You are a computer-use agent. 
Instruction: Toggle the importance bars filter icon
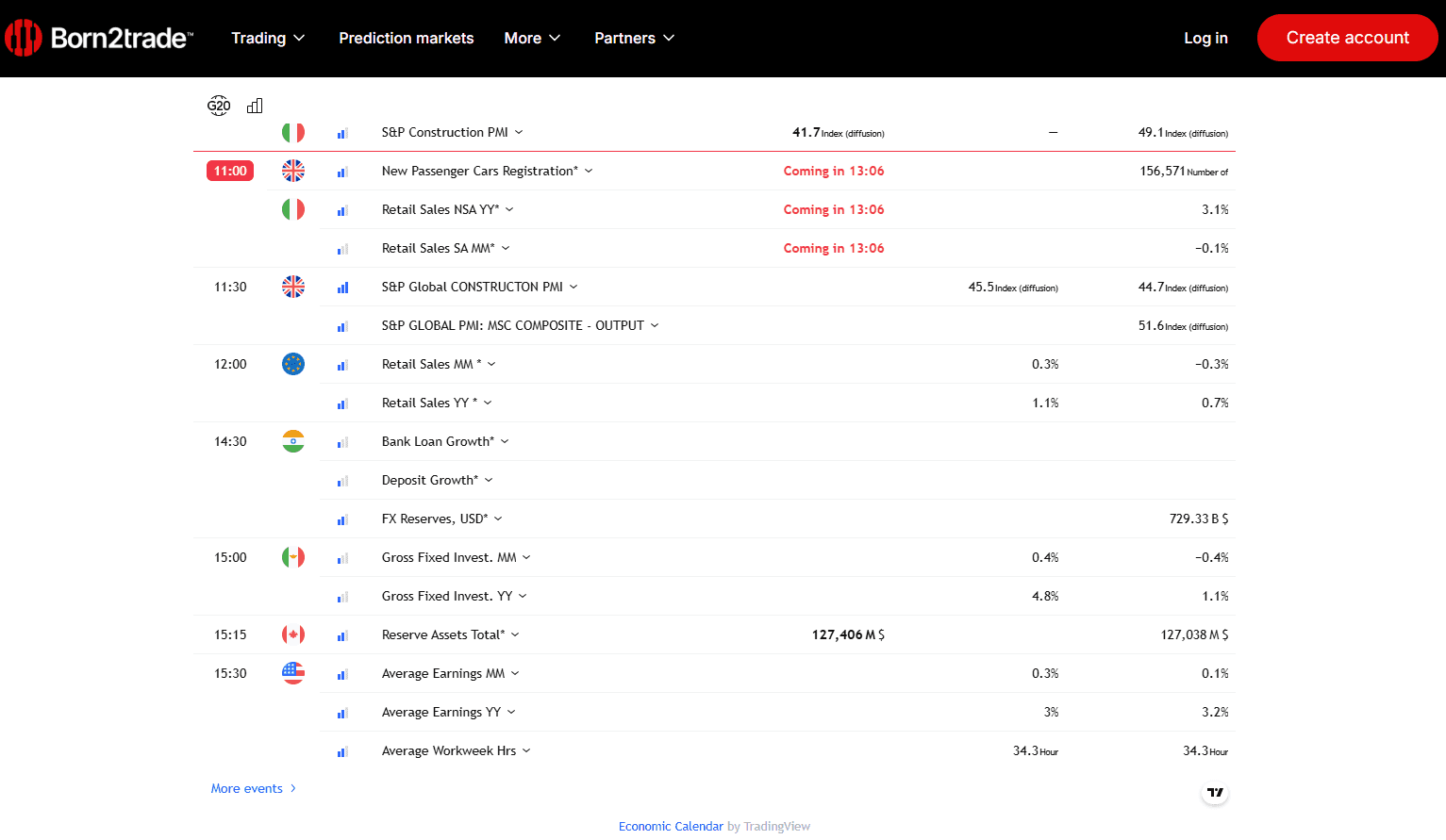pyautogui.click(x=255, y=106)
